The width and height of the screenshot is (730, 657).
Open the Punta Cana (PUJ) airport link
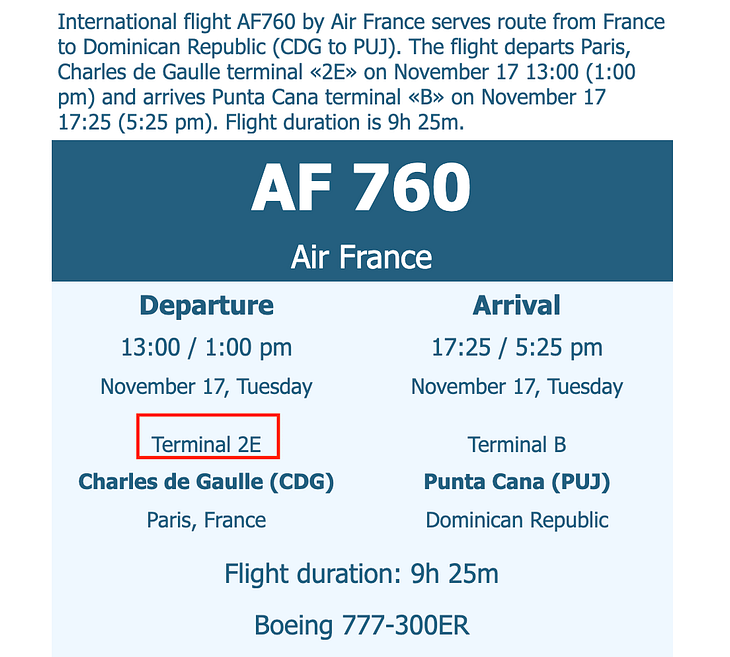click(x=516, y=482)
